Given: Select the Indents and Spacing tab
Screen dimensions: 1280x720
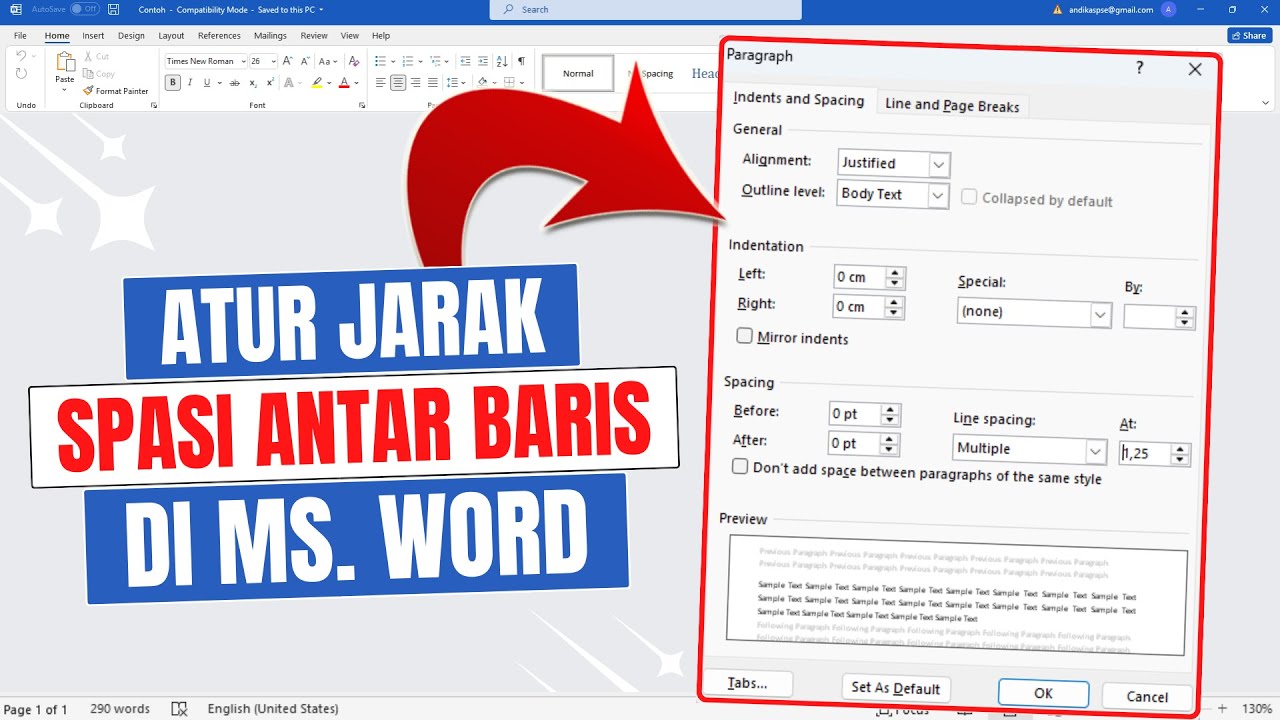Looking at the screenshot, I should point(798,99).
